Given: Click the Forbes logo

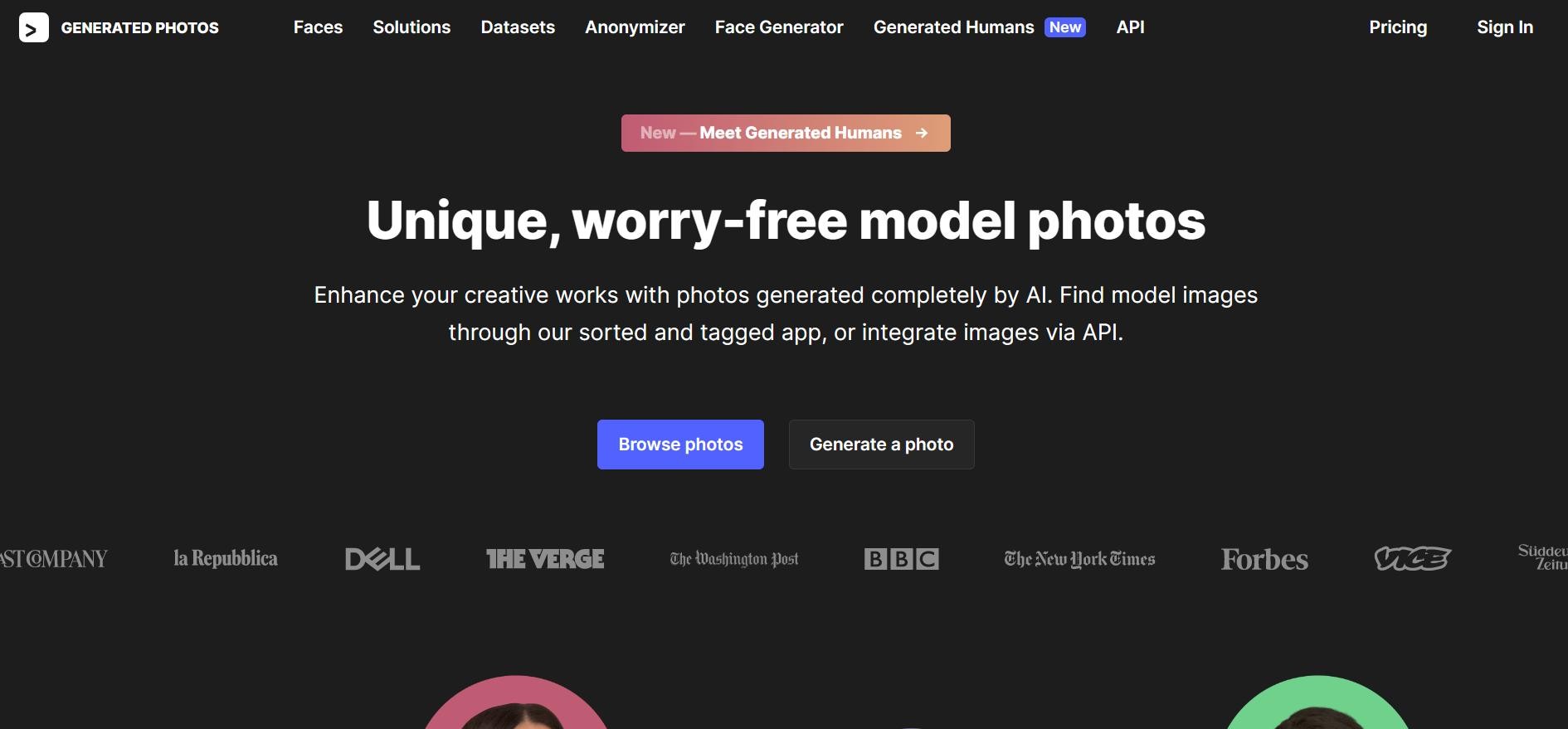Looking at the screenshot, I should (x=1264, y=560).
